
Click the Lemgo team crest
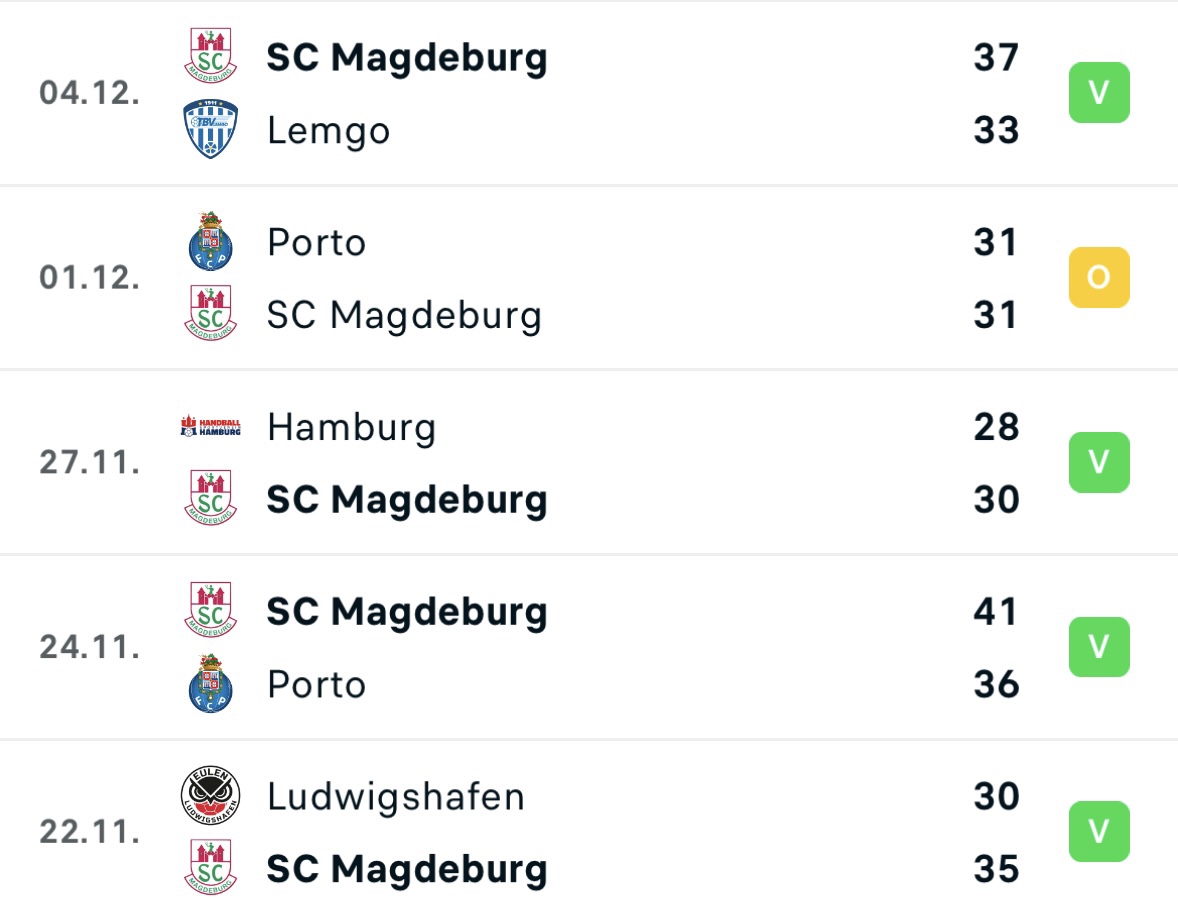click(x=210, y=128)
